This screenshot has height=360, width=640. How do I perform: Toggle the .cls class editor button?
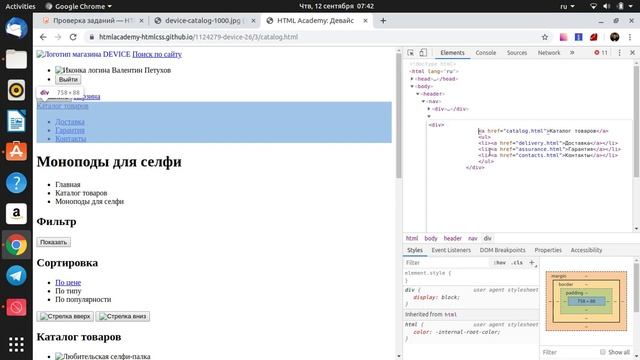click(517, 263)
